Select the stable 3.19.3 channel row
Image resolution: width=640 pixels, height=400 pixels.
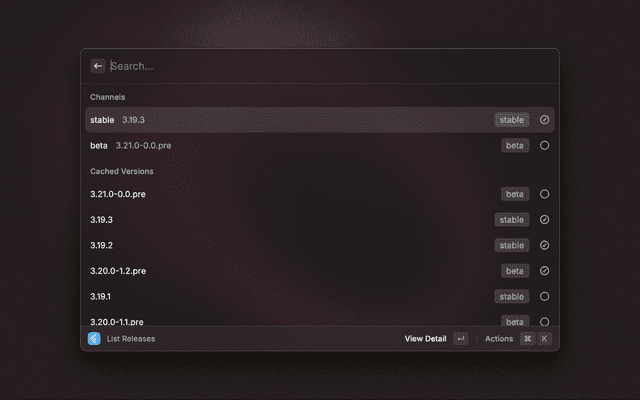[x=320, y=120]
